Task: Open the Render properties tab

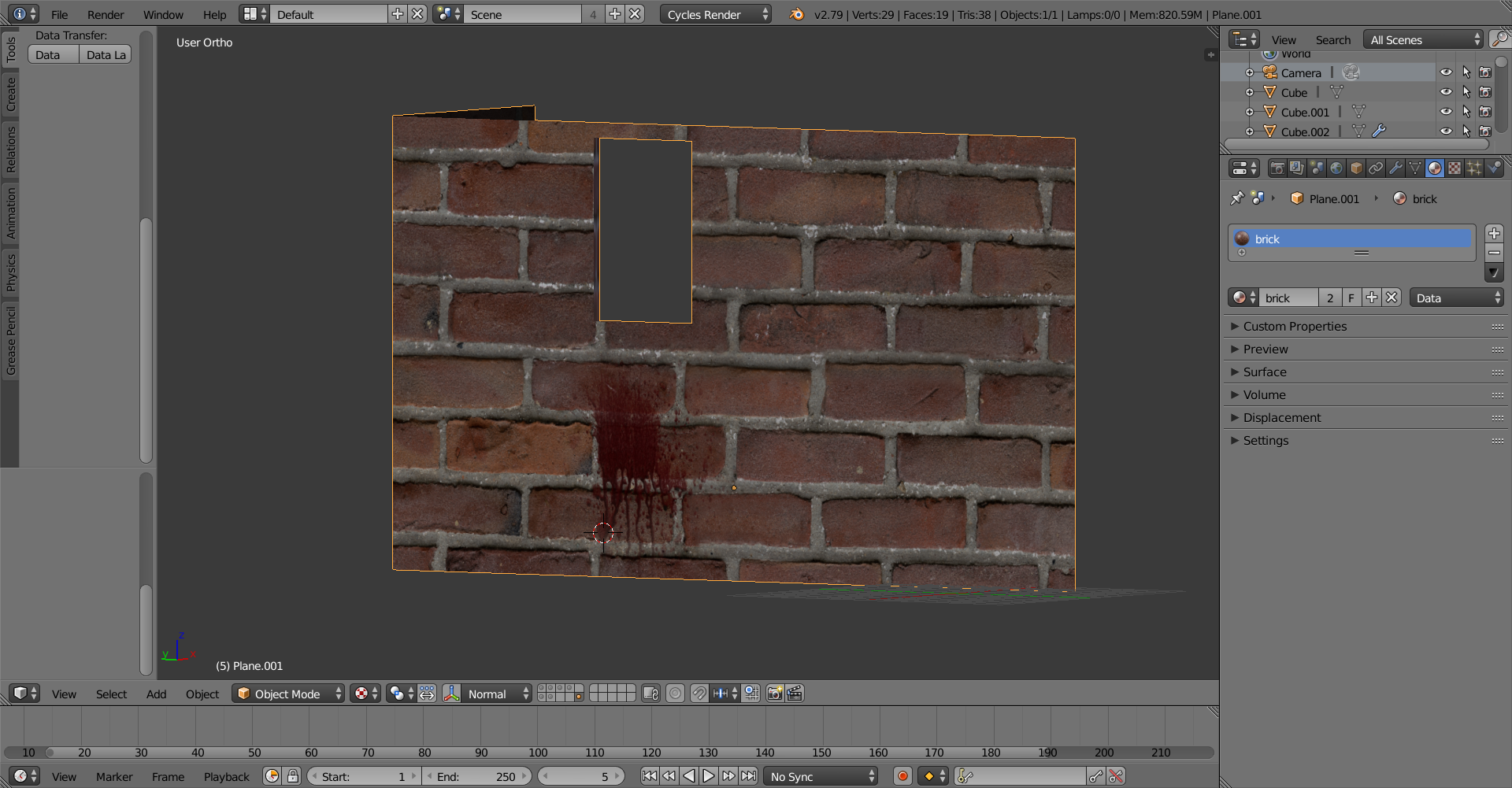Action: point(1278,168)
